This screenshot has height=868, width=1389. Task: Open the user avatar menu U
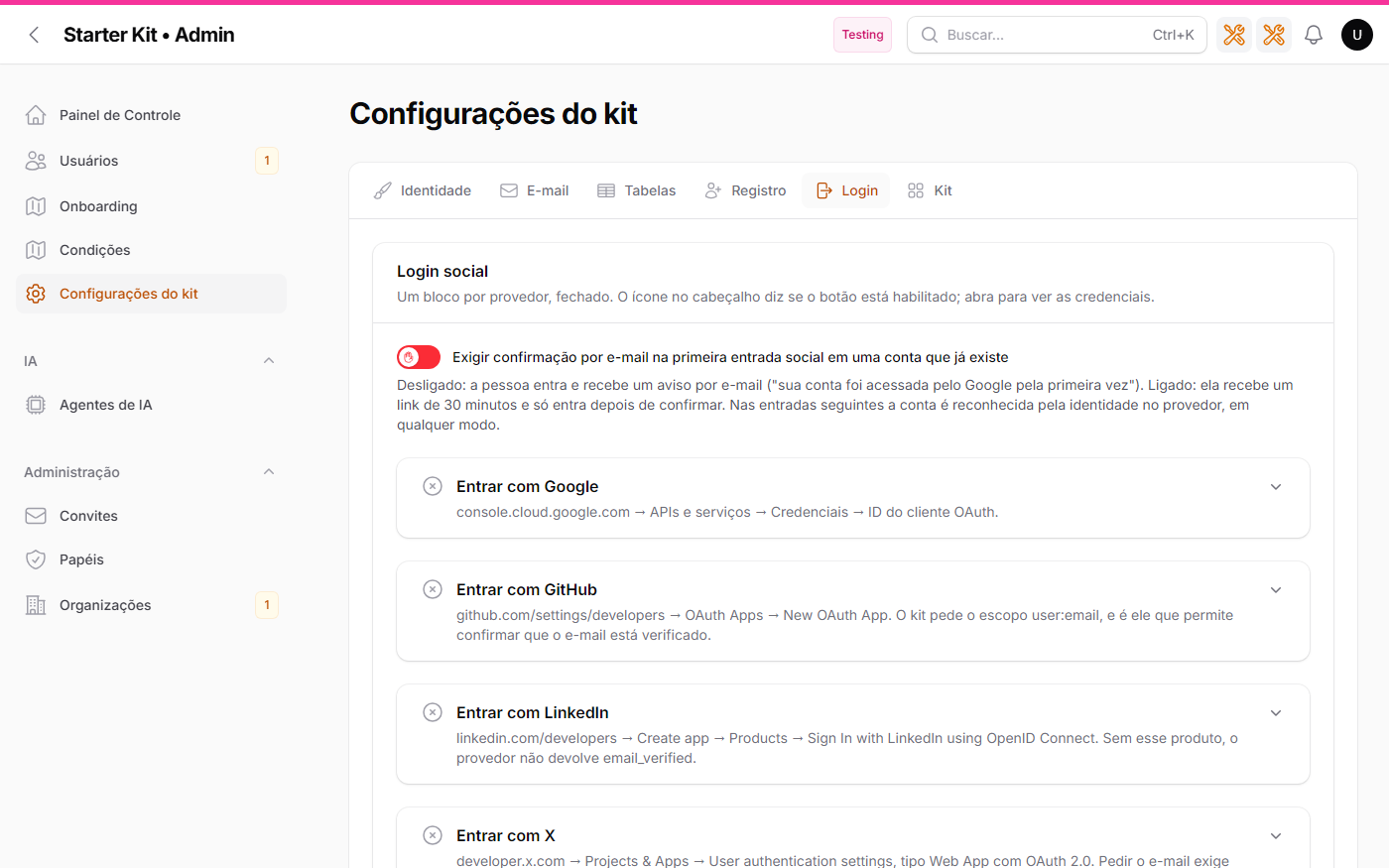(x=1357, y=35)
